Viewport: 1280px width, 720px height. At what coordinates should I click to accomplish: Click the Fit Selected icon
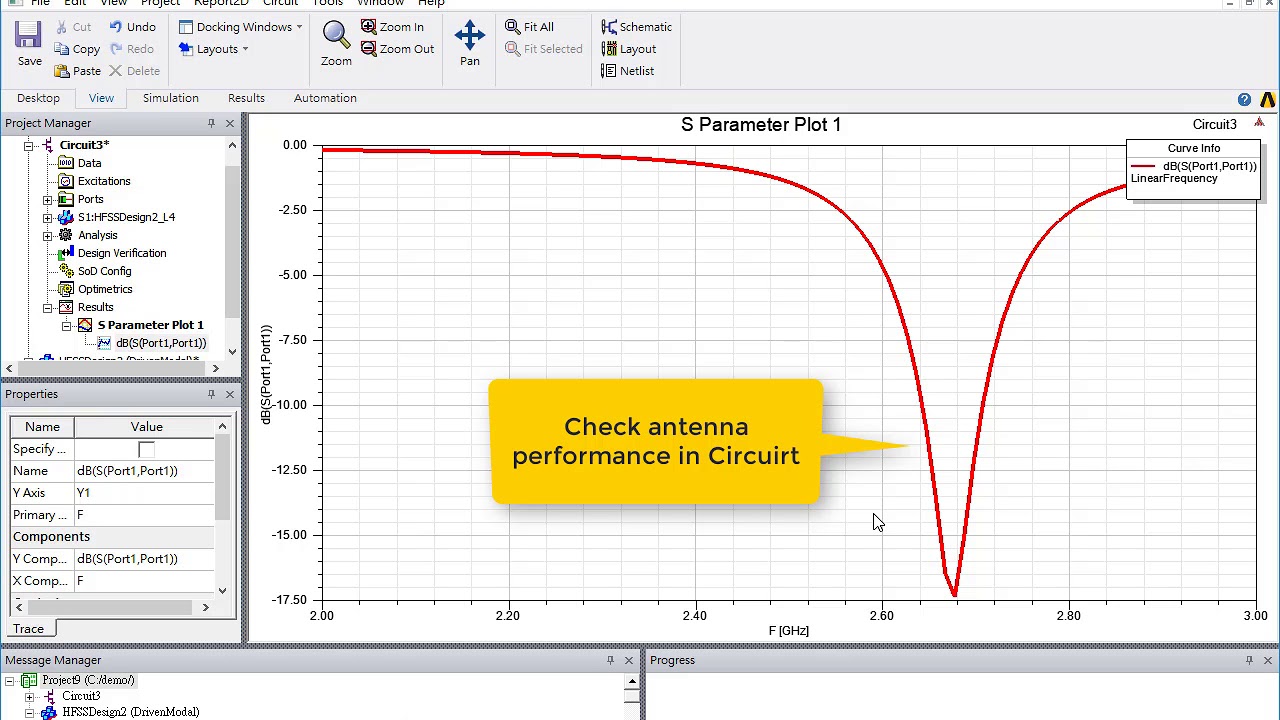(512, 49)
